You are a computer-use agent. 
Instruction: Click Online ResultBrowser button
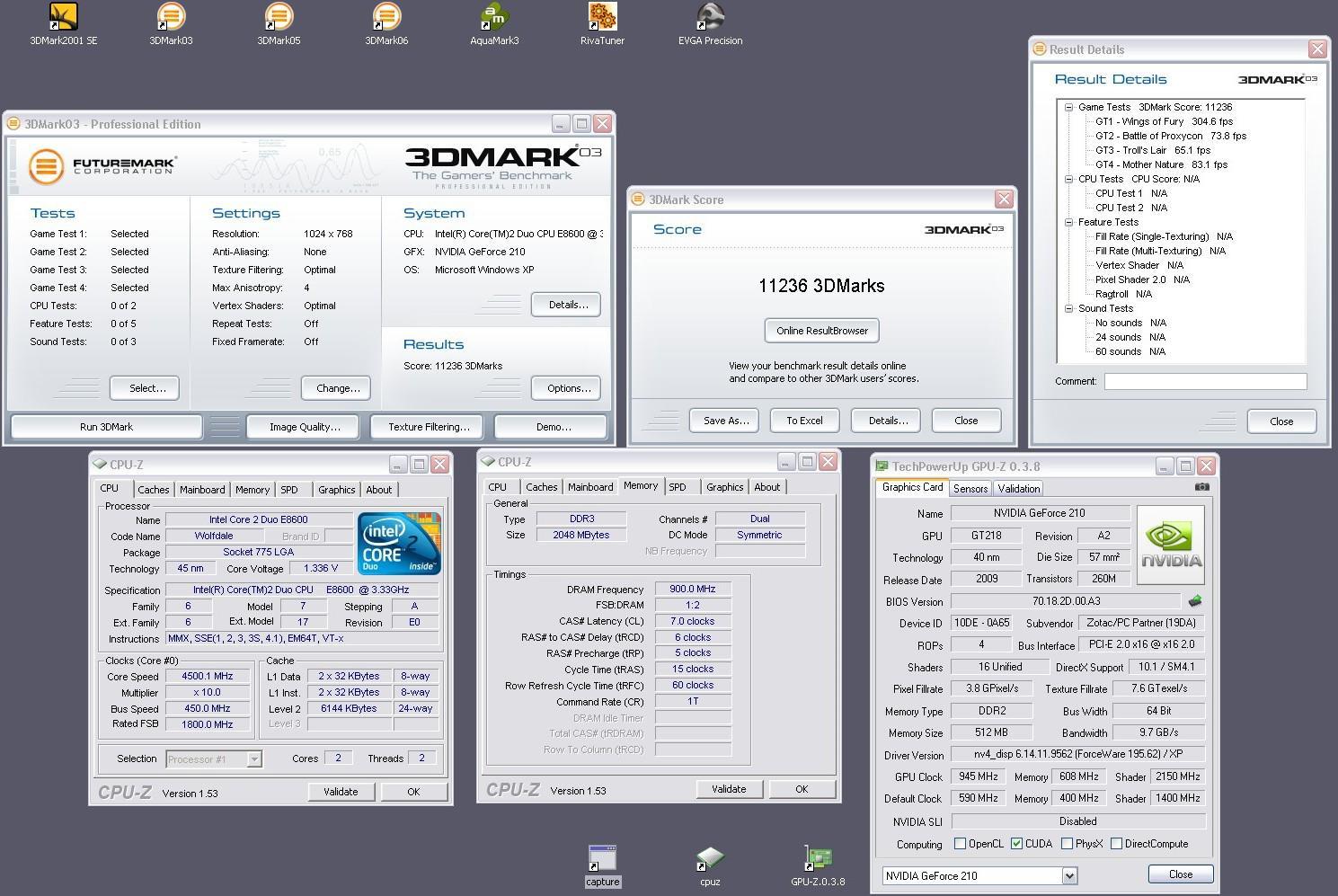(x=822, y=331)
